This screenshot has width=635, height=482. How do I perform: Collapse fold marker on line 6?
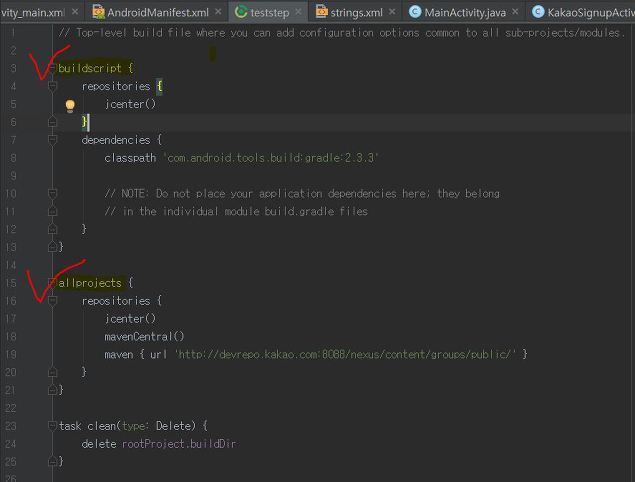(52, 122)
